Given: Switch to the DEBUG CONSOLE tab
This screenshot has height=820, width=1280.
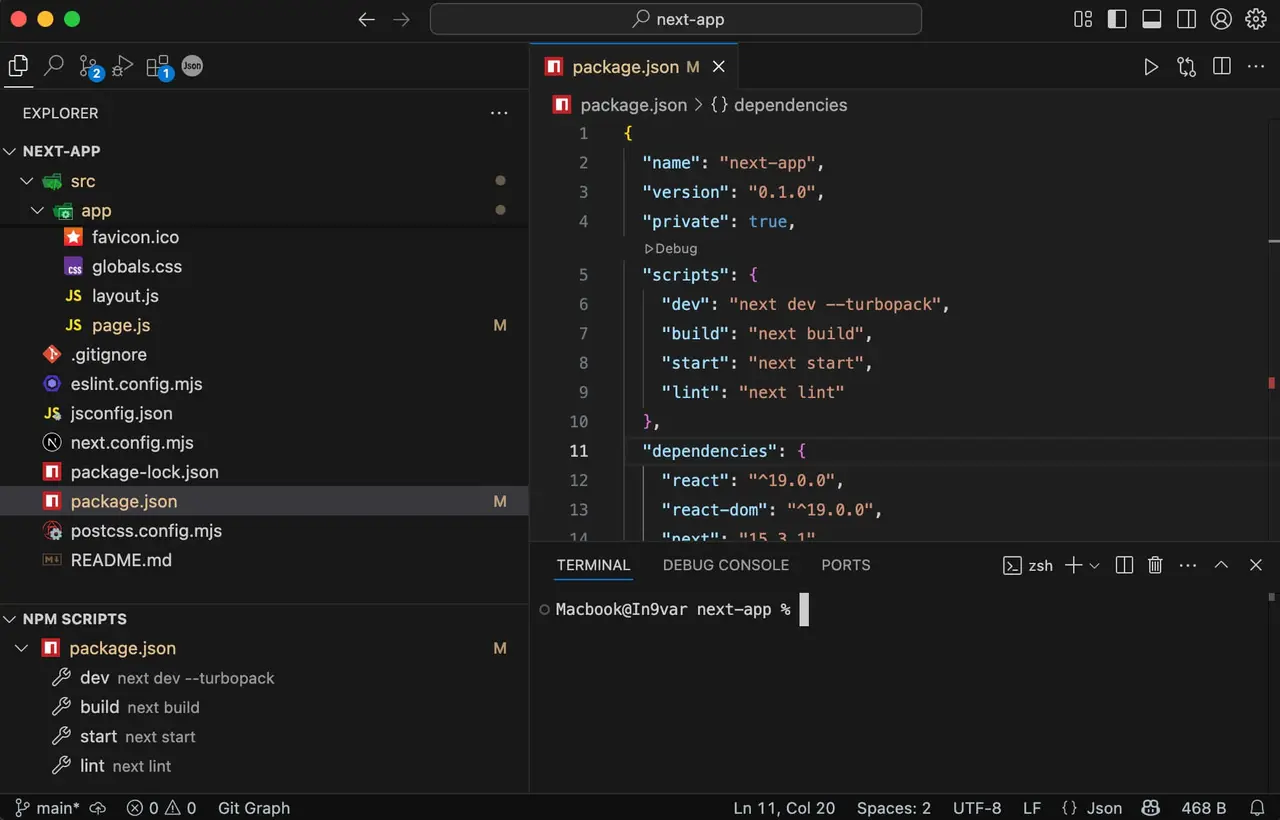Looking at the screenshot, I should 726,565.
